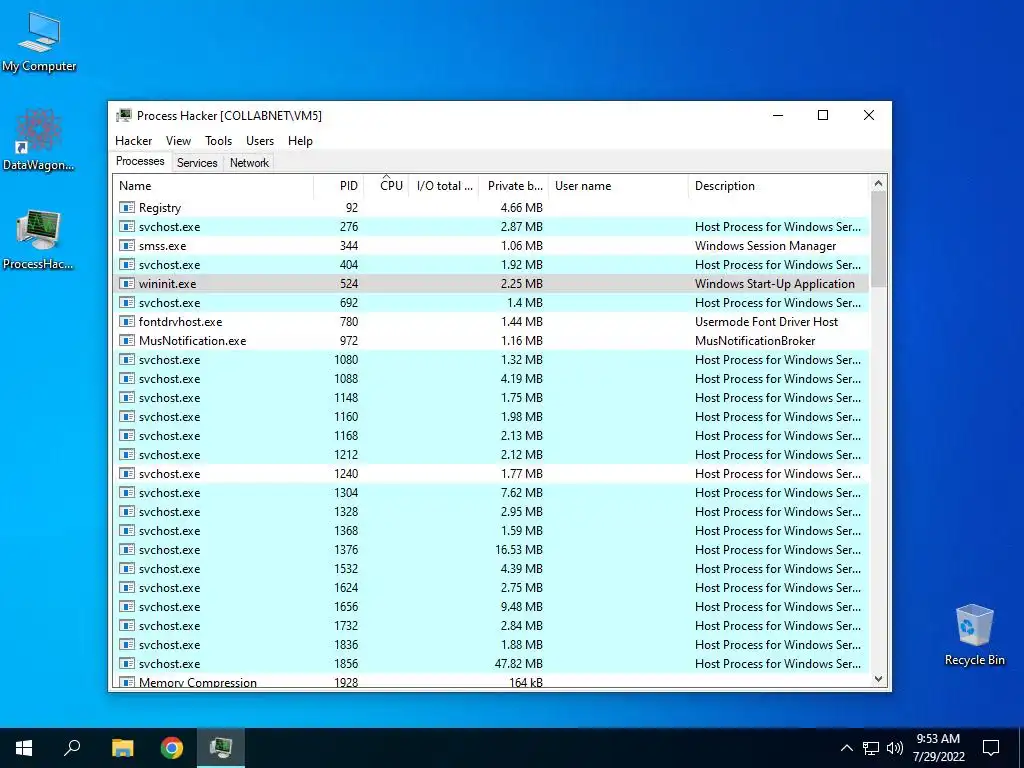Click the scrollbar up arrow
1024x768 pixels.
coord(878,184)
